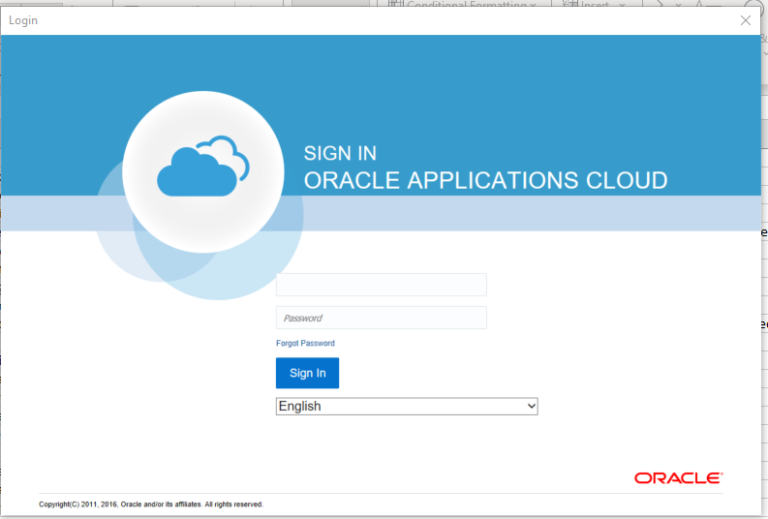The image size is (768, 519).
Task: Click the SIGN IN heading text
Action: [x=340, y=153]
